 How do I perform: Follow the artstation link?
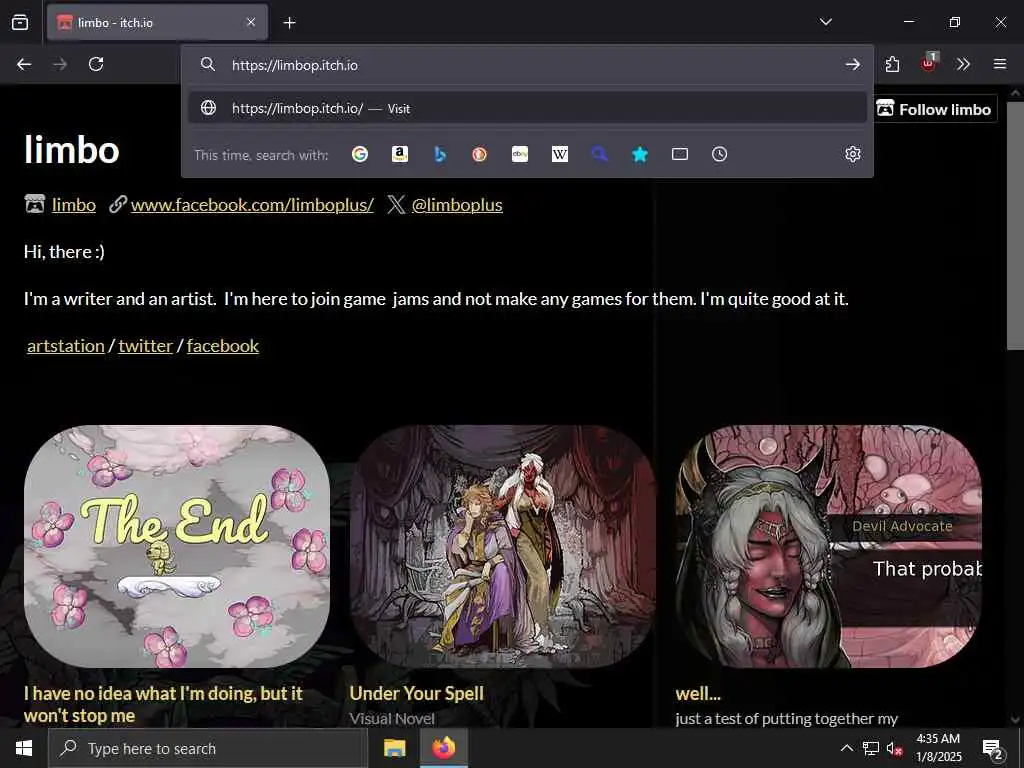click(66, 345)
